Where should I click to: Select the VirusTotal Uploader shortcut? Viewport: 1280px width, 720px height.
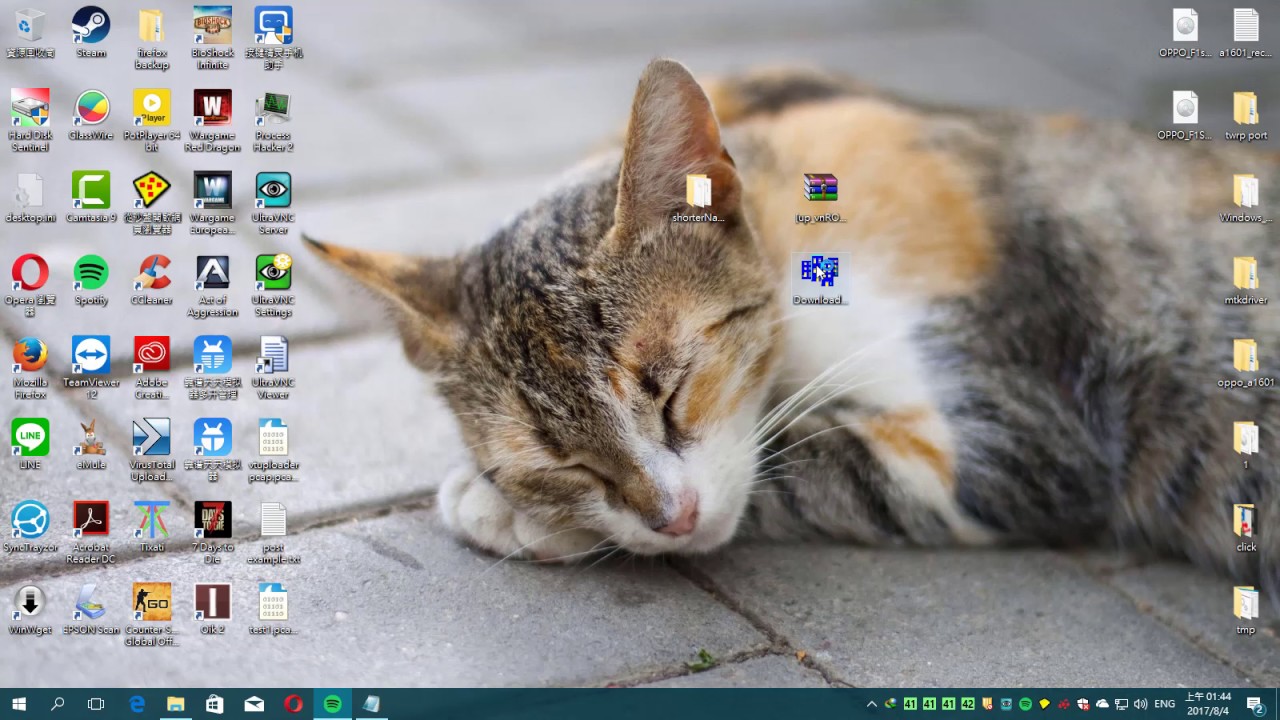152,450
